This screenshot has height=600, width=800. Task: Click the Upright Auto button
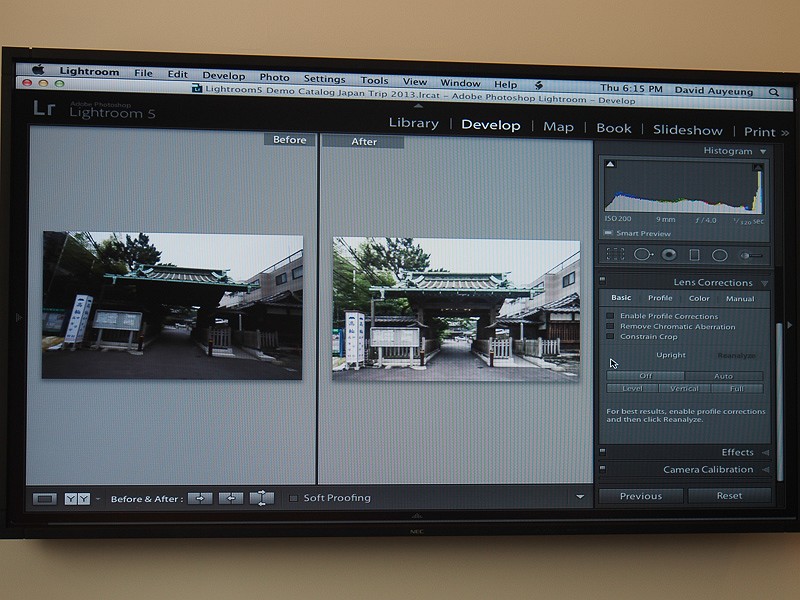pos(723,376)
